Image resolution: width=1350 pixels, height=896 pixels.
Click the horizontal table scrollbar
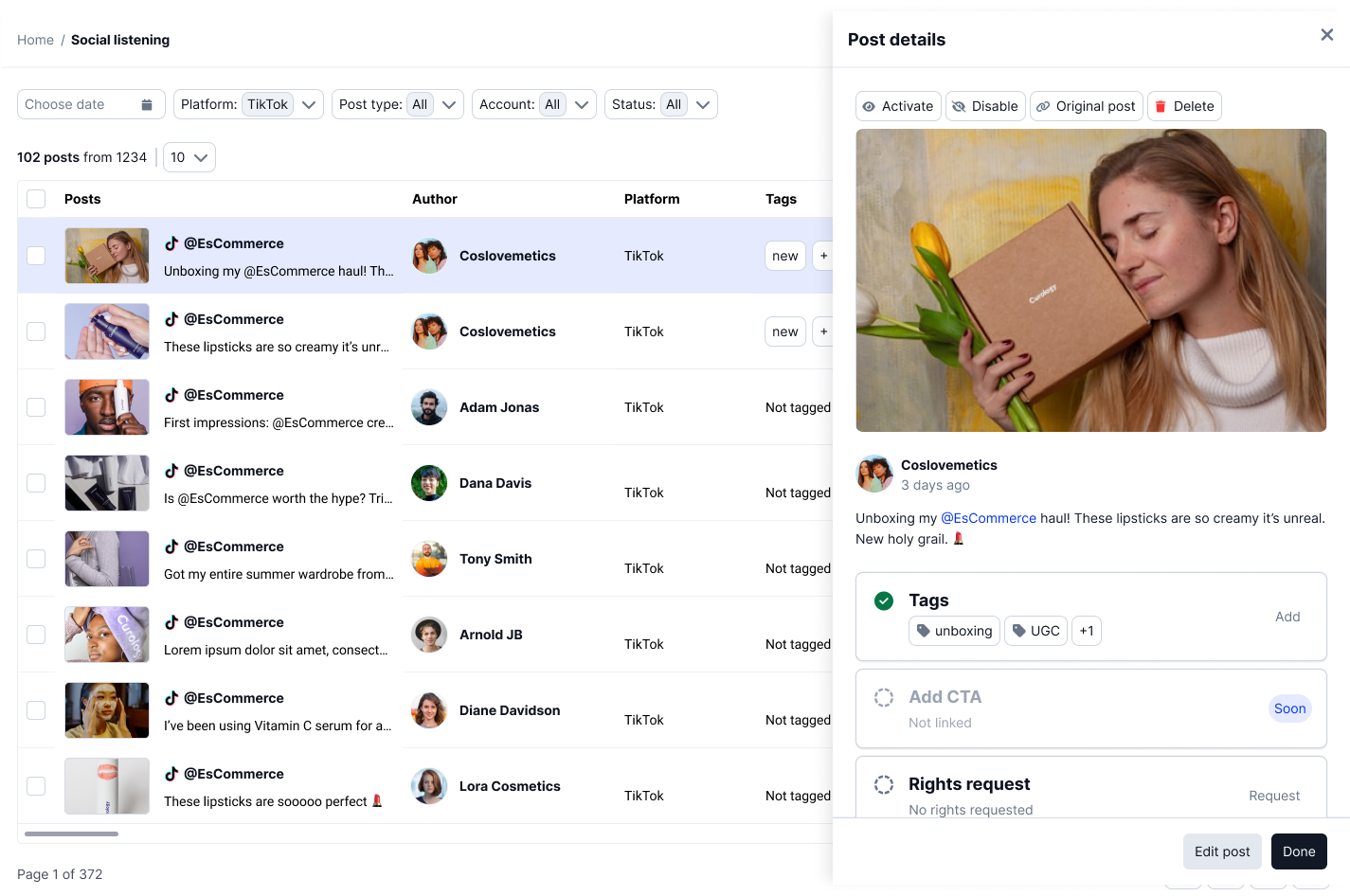(x=71, y=833)
